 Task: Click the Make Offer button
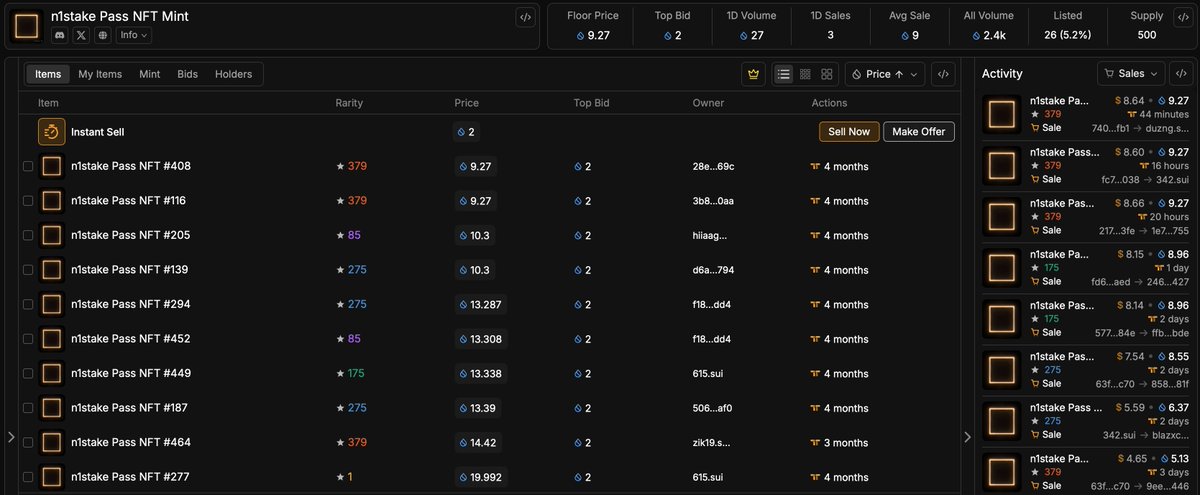pos(919,132)
